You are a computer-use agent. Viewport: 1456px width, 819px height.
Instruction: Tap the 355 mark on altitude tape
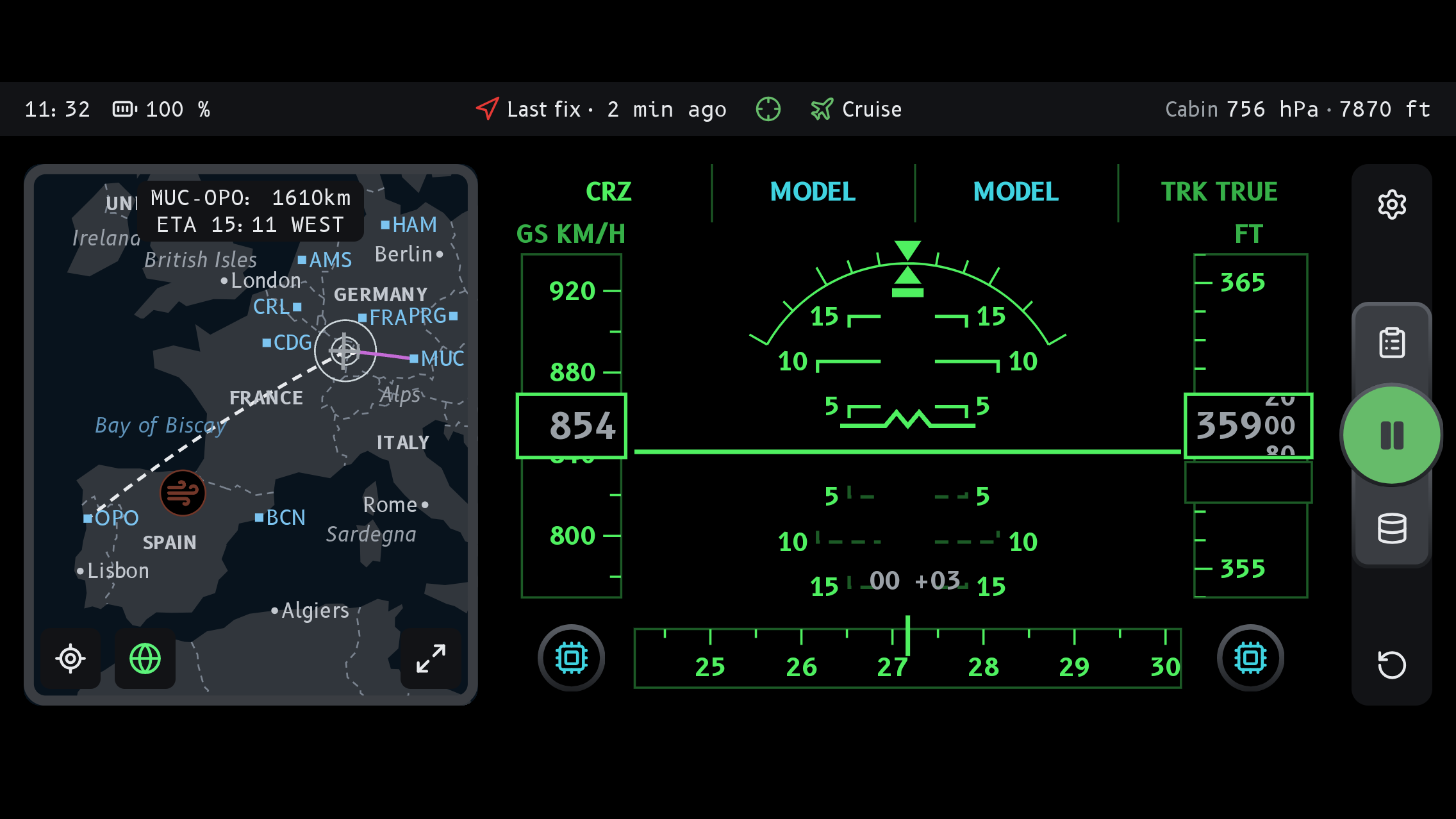pos(1243,569)
